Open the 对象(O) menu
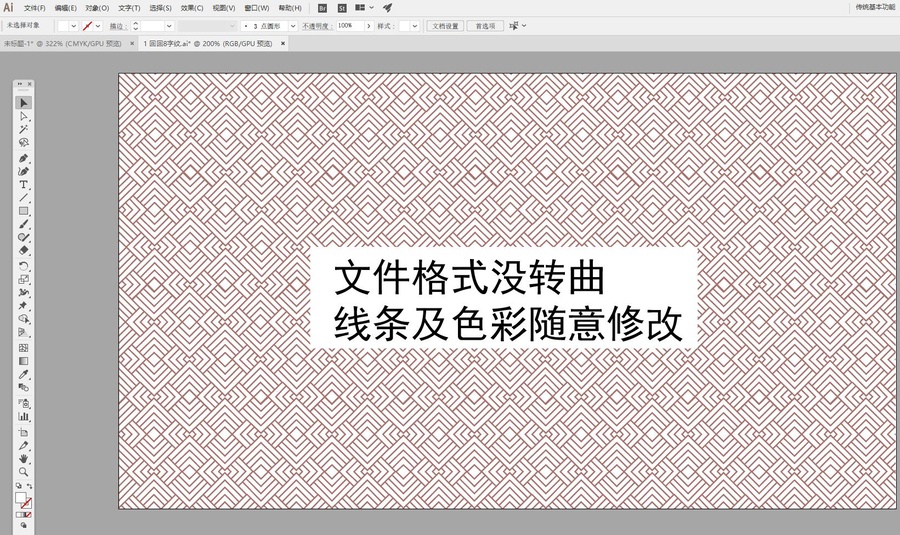Image resolution: width=900 pixels, height=535 pixels. (97, 8)
